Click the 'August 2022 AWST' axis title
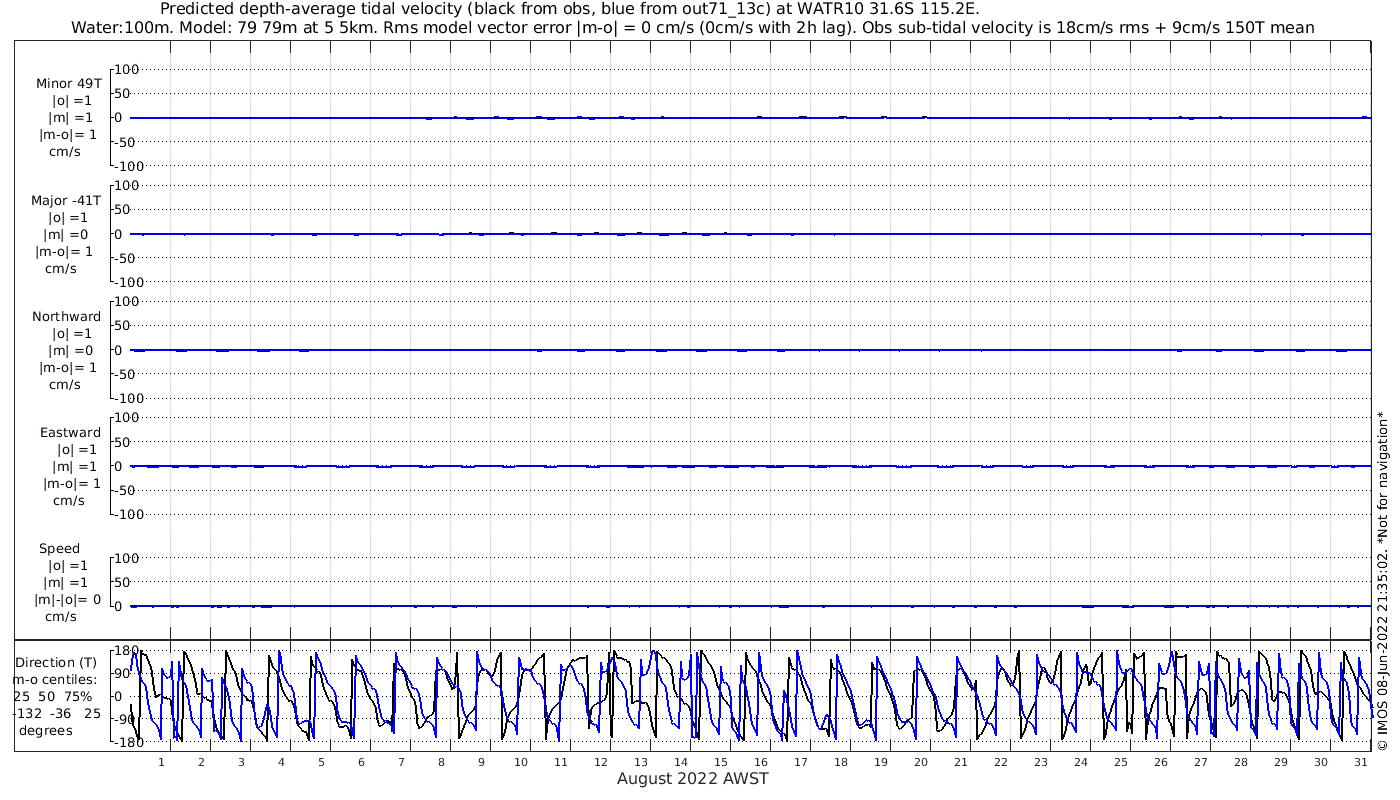 (692, 779)
